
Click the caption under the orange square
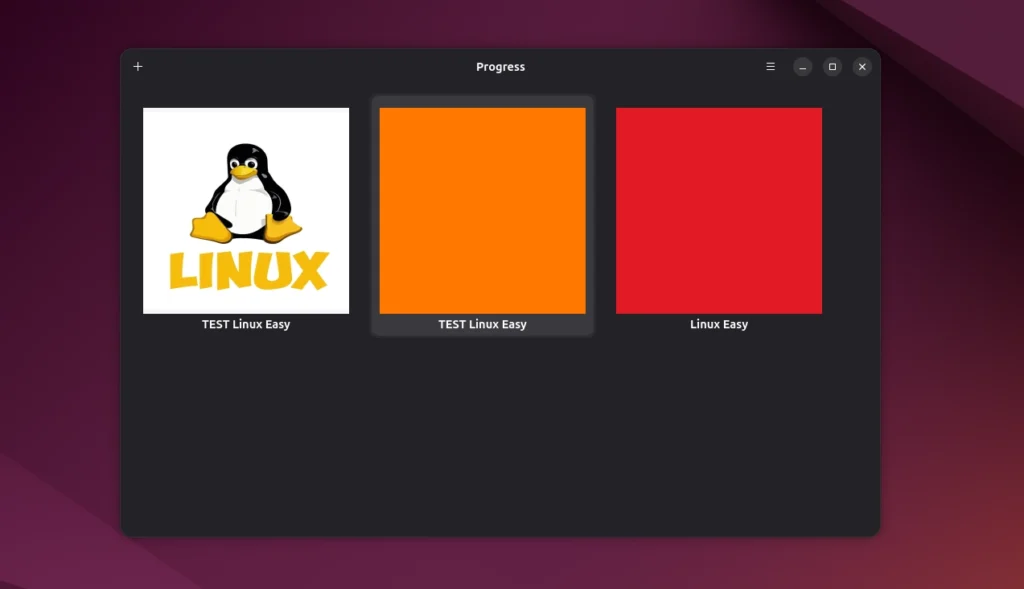tap(483, 324)
